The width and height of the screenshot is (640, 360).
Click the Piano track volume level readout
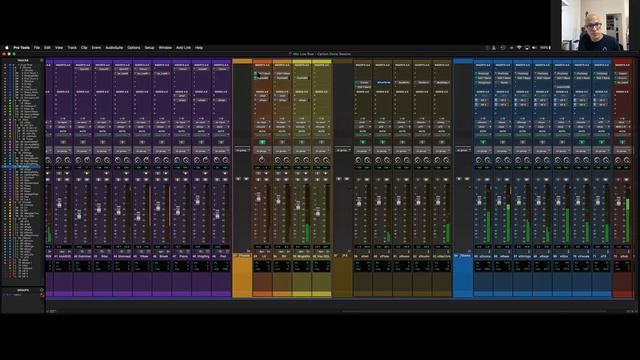182,247
